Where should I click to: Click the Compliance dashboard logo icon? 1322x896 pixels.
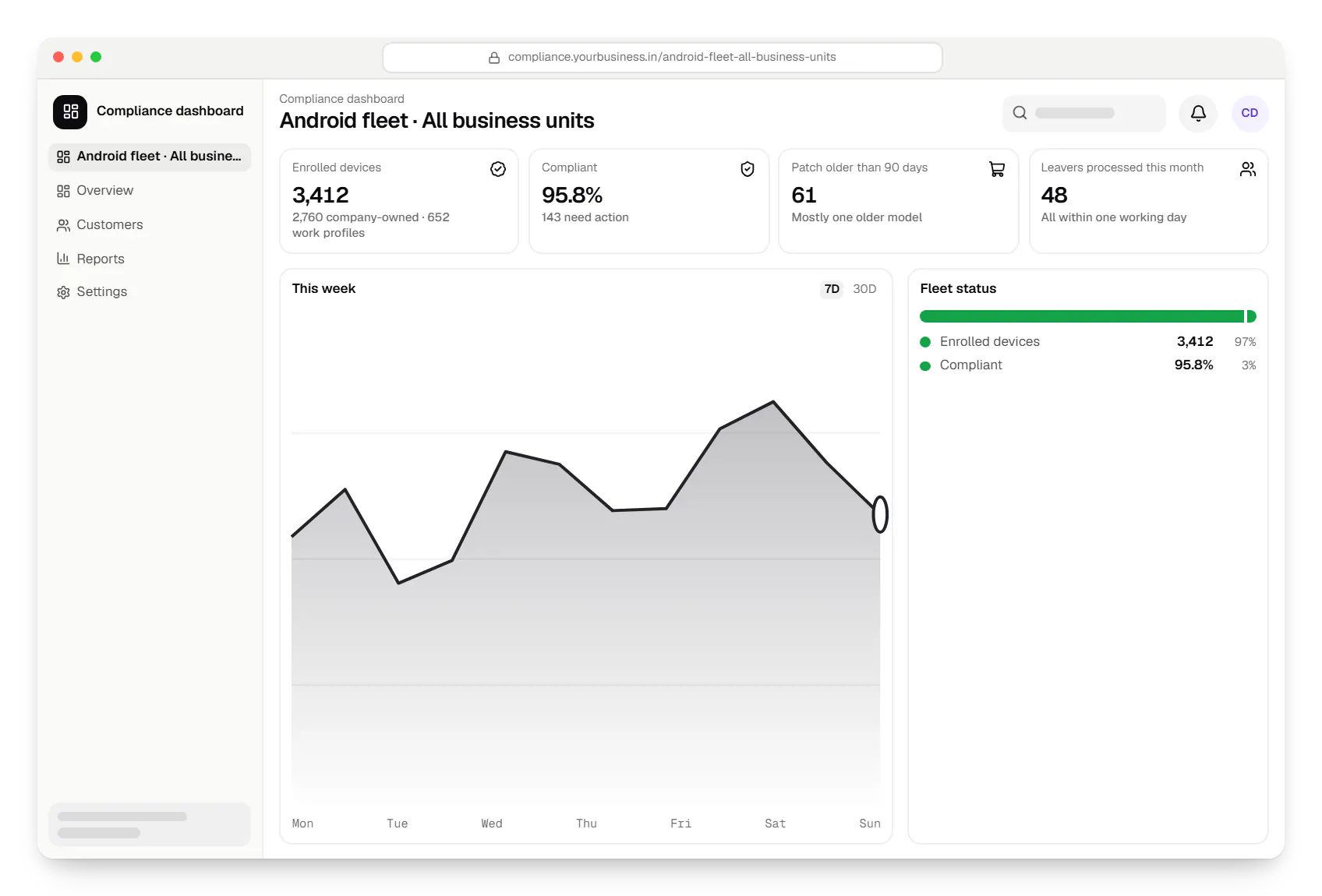pos(70,111)
